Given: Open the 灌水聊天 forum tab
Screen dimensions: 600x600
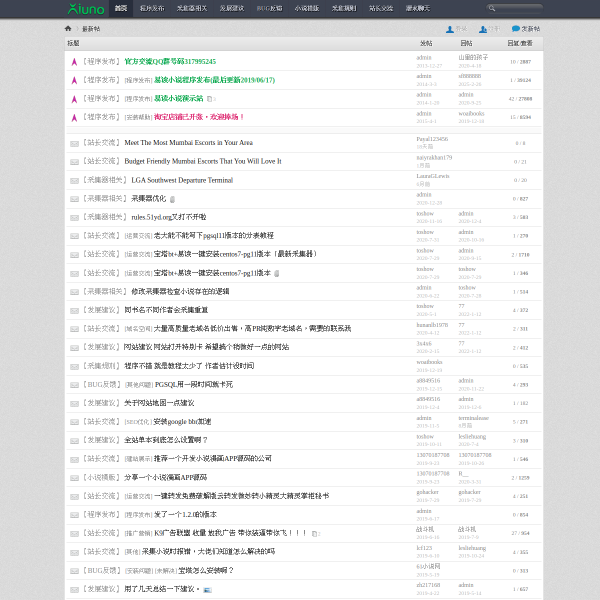Looking at the screenshot, I should (418, 8).
